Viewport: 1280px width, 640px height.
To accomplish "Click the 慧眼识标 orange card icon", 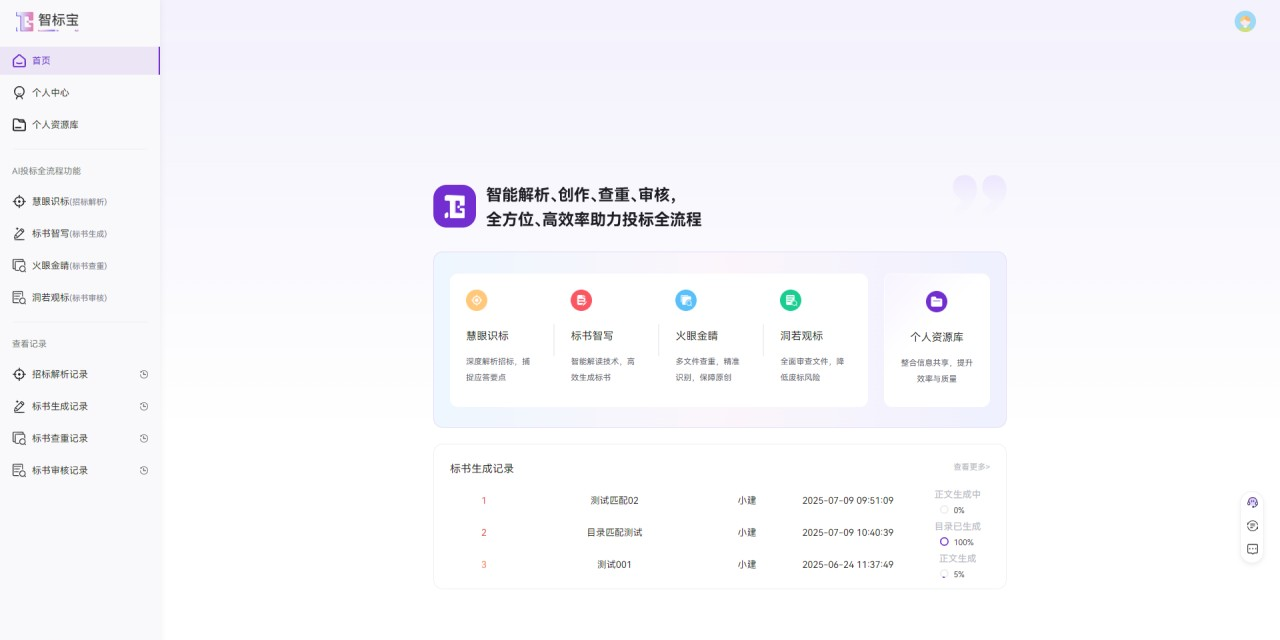I will point(477,300).
